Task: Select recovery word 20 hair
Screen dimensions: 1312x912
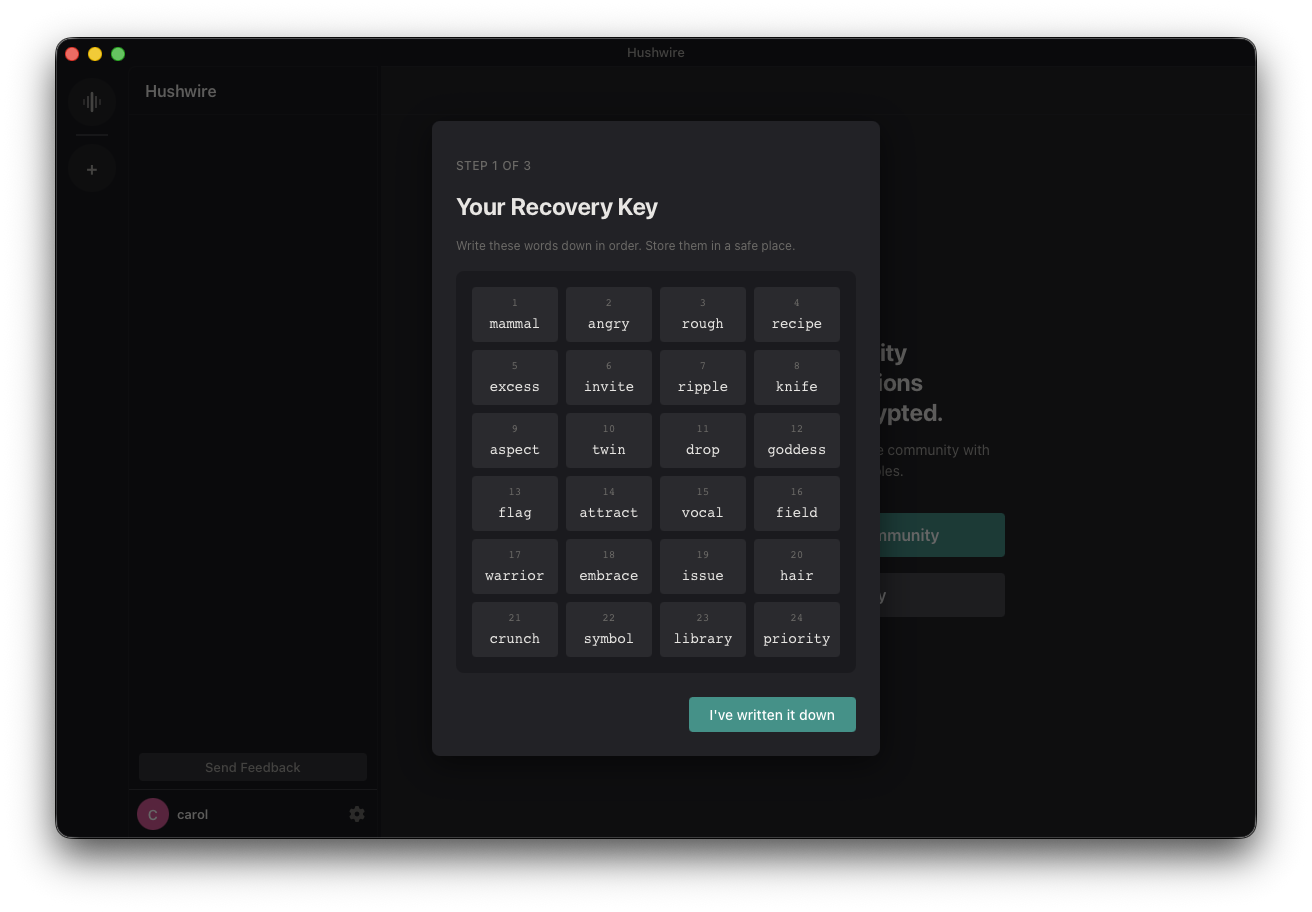Action: pos(797,566)
